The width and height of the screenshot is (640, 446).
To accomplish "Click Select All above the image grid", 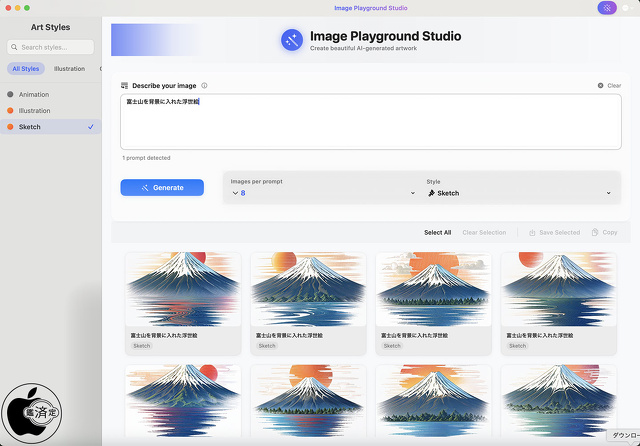I will (437, 232).
